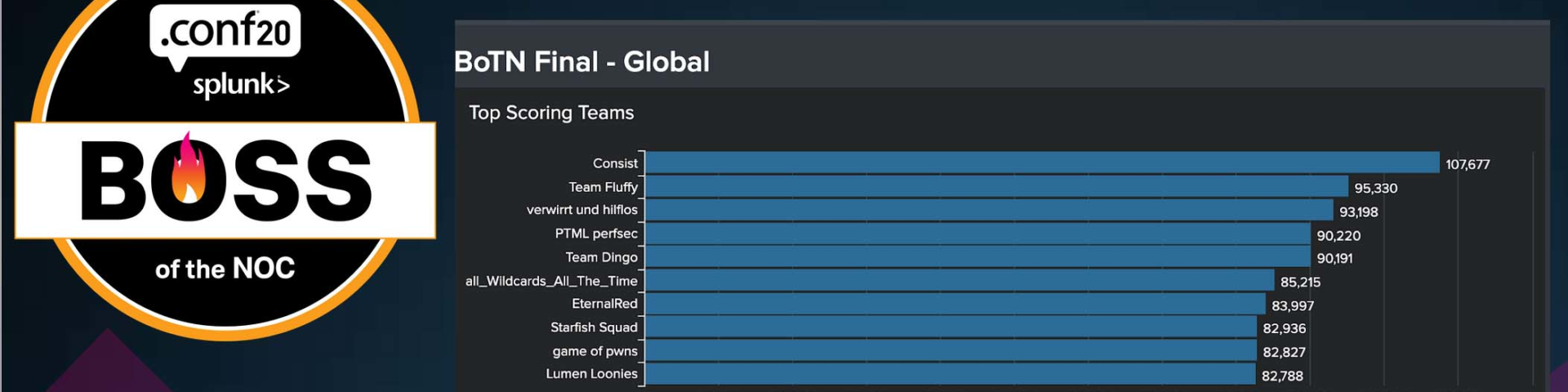1568x392 pixels.
Task: Click the splunk> logo text
Action: pyautogui.click(x=241, y=85)
